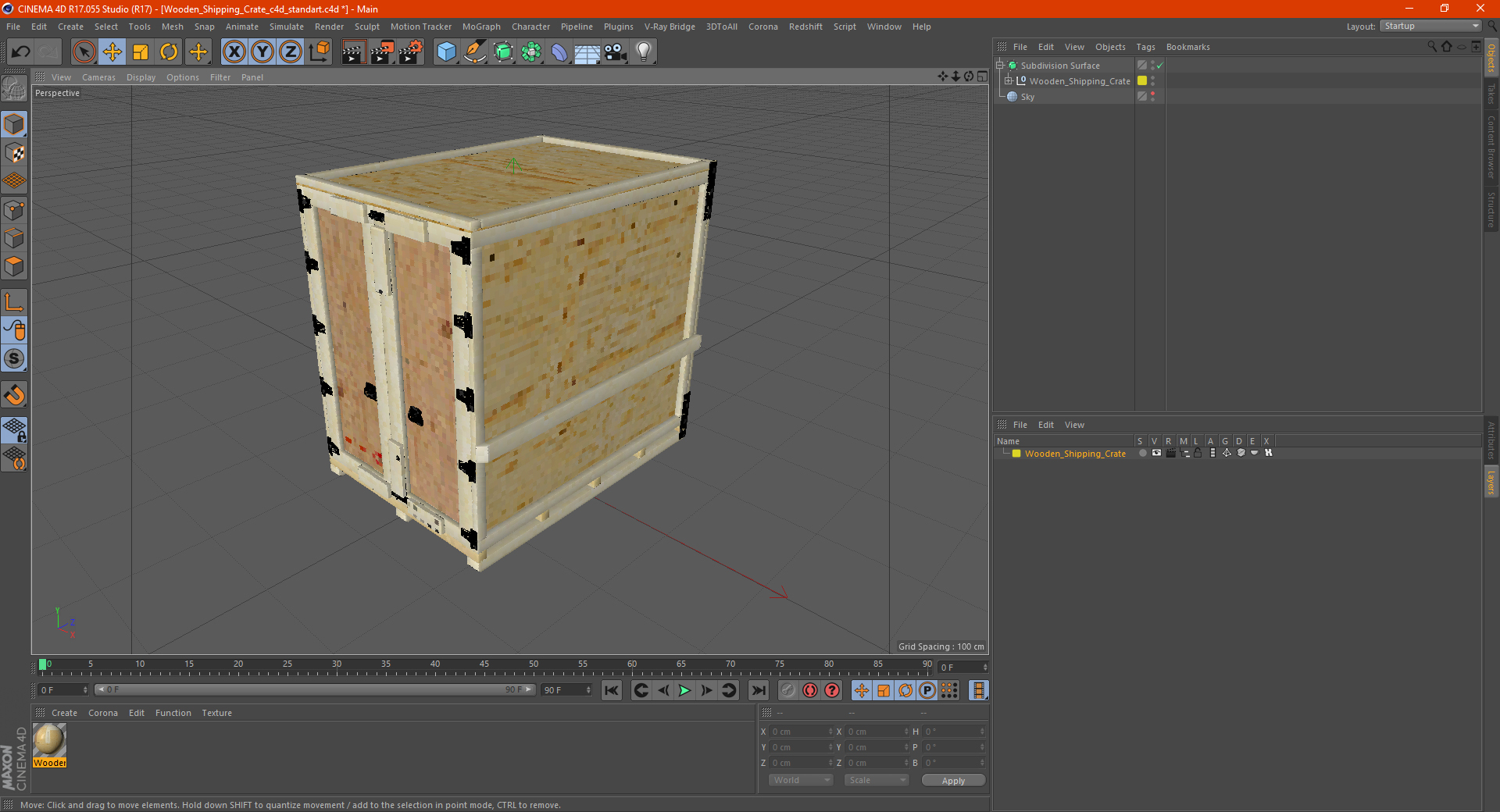Open the spline Pen tool

point(475,52)
